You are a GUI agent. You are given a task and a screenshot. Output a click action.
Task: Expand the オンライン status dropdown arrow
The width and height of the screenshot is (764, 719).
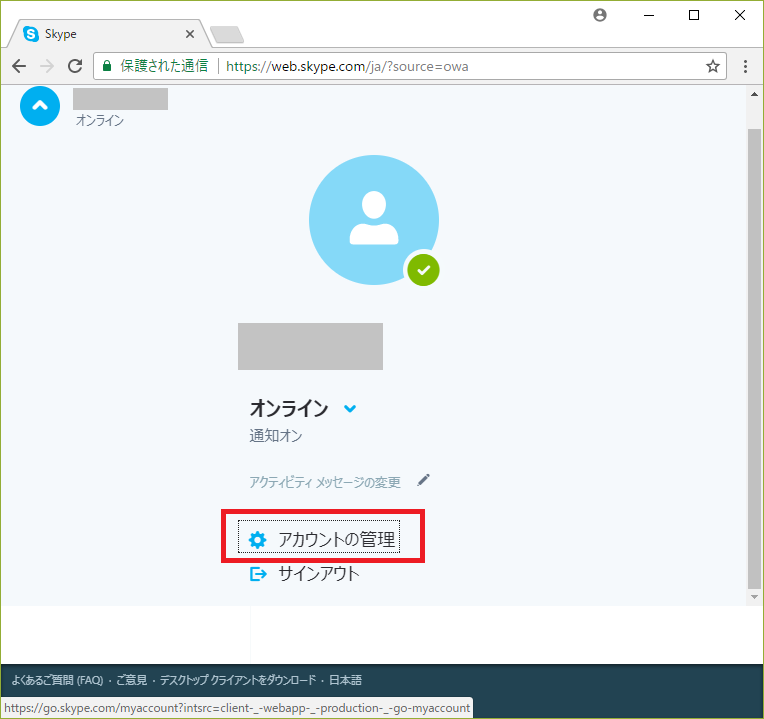[350, 409]
